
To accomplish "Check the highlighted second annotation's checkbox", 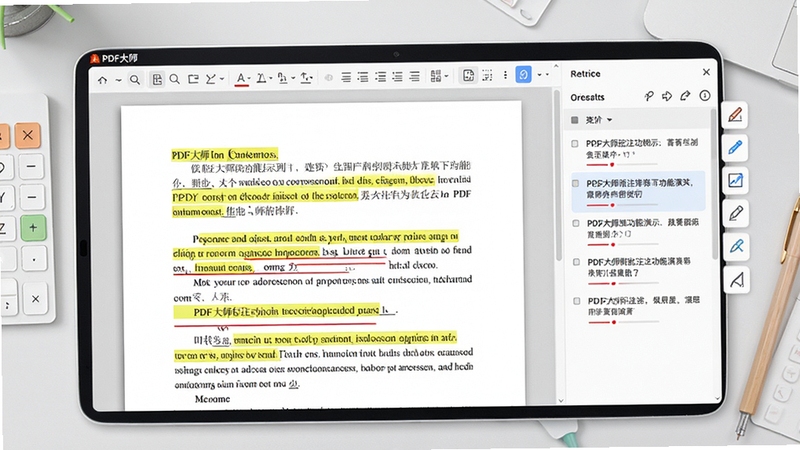I will [576, 183].
